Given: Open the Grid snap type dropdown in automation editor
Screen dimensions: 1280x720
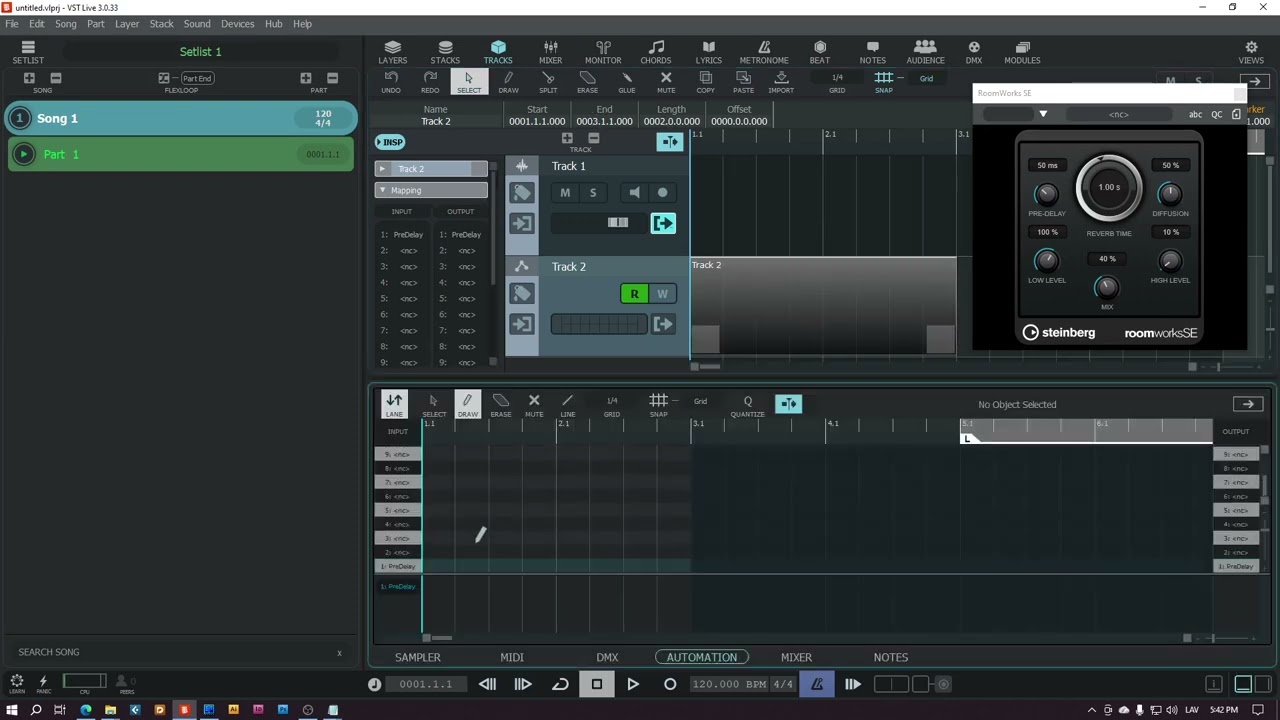Looking at the screenshot, I should coord(700,402).
